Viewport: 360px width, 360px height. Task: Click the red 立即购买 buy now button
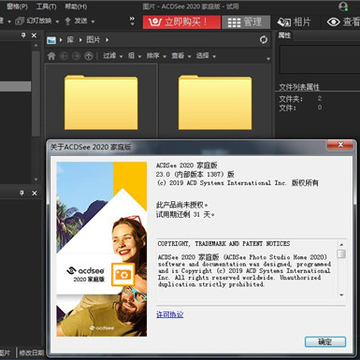(182, 22)
